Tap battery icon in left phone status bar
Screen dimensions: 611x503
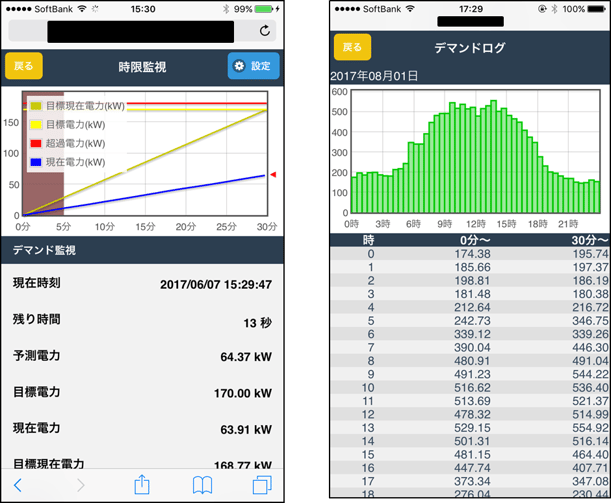pyautogui.click(x=264, y=9)
